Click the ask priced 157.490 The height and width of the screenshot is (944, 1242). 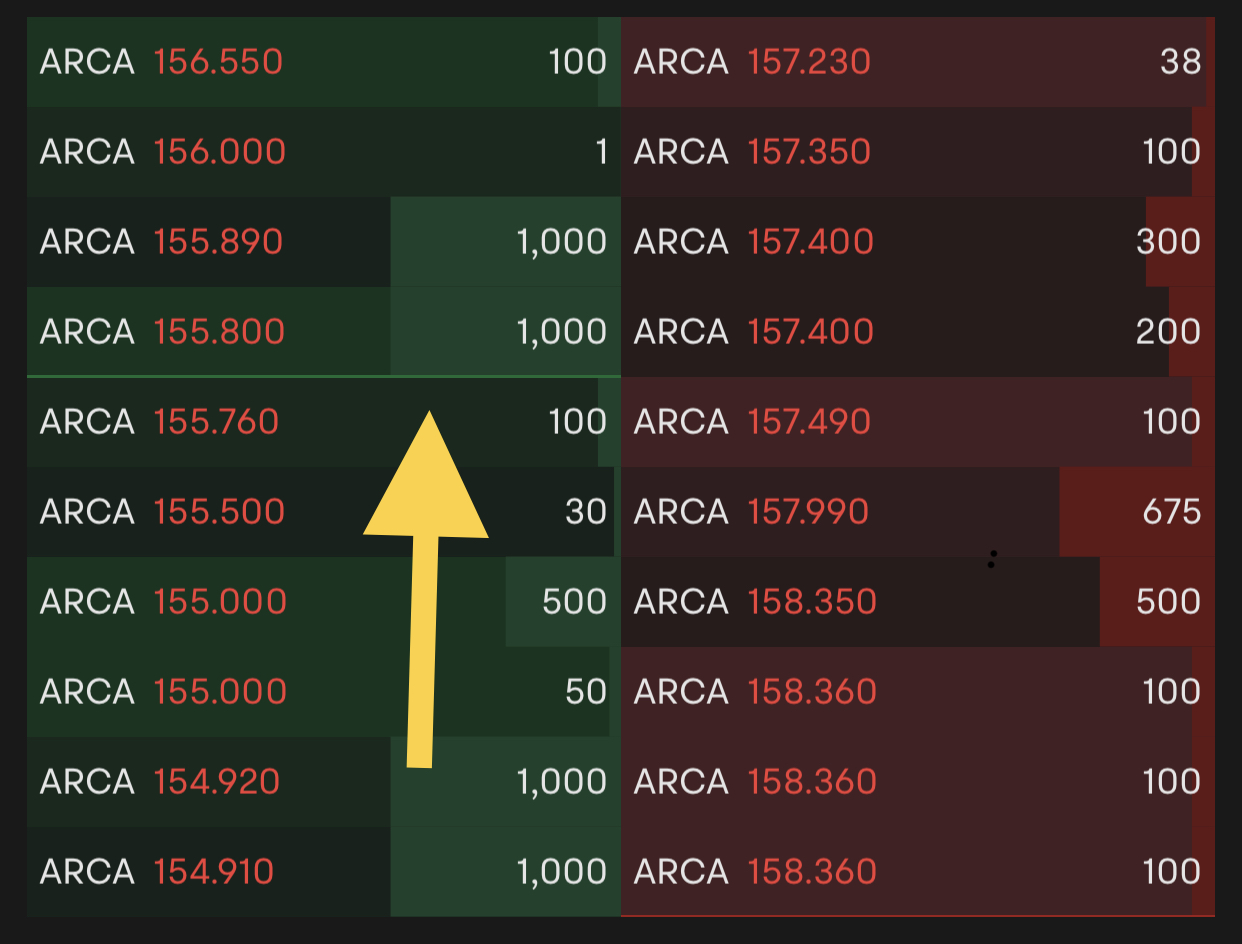(918, 422)
